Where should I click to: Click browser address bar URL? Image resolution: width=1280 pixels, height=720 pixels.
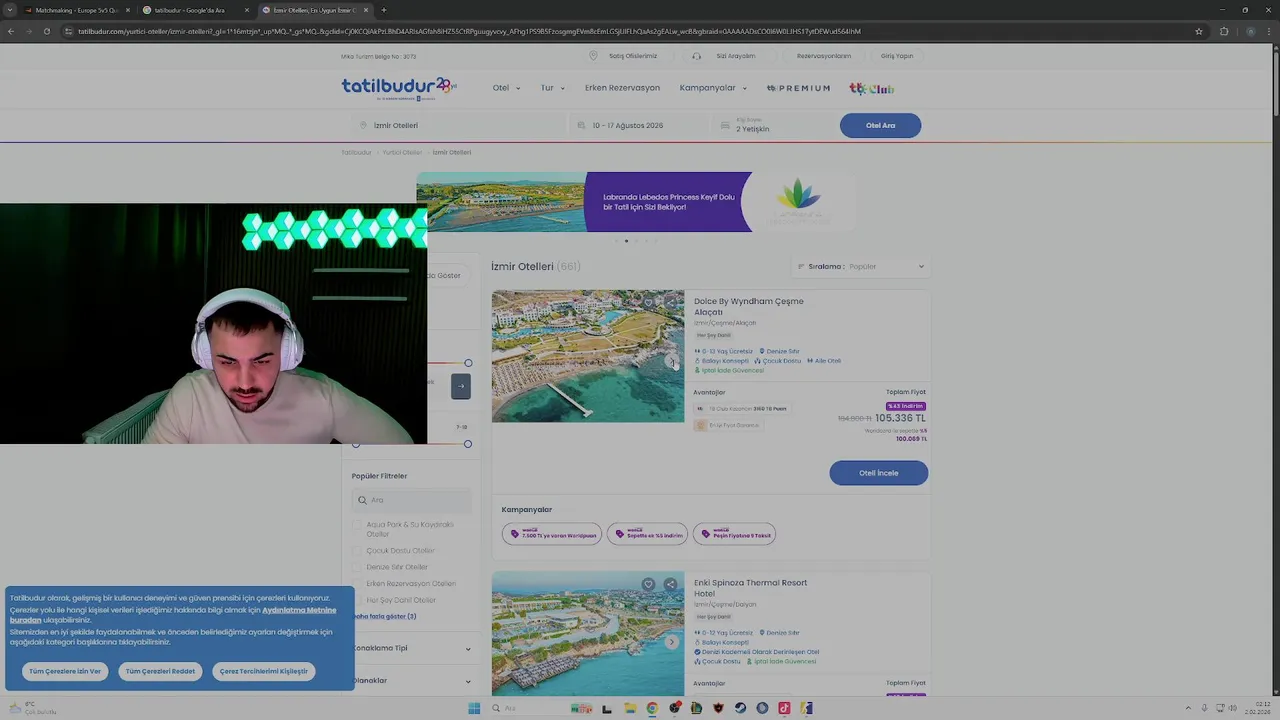pos(469,31)
